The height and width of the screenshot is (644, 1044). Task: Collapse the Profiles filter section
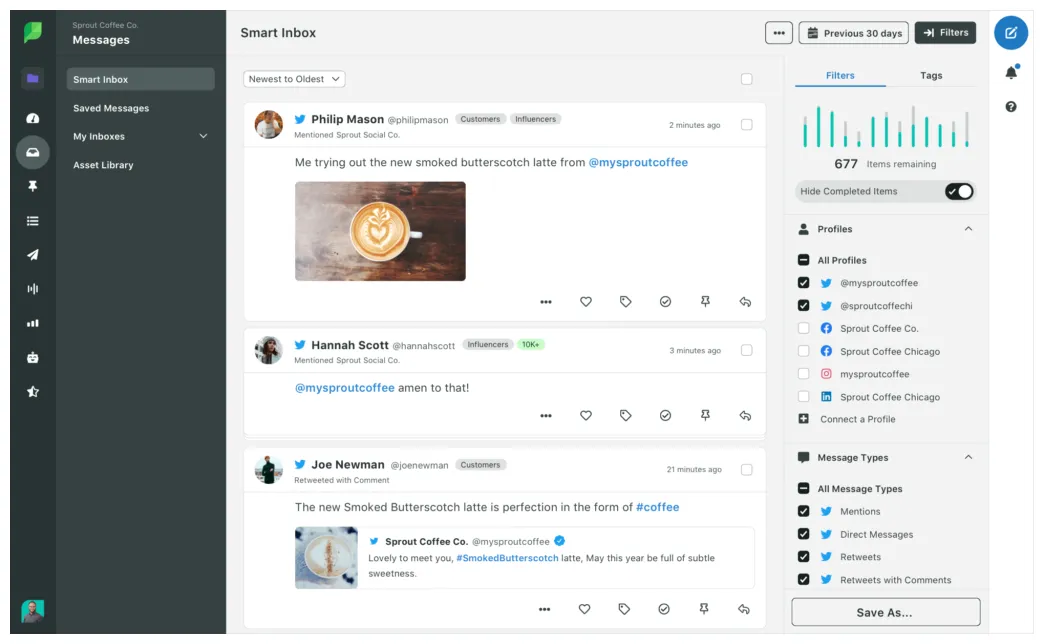(x=968, y=228)
